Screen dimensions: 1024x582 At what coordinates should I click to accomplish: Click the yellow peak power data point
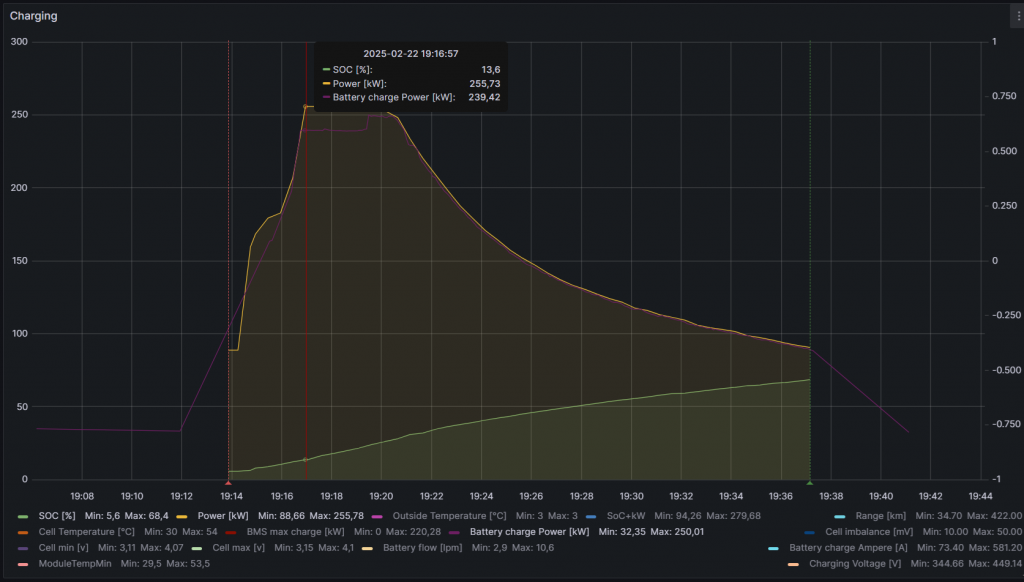click(306, 106)
